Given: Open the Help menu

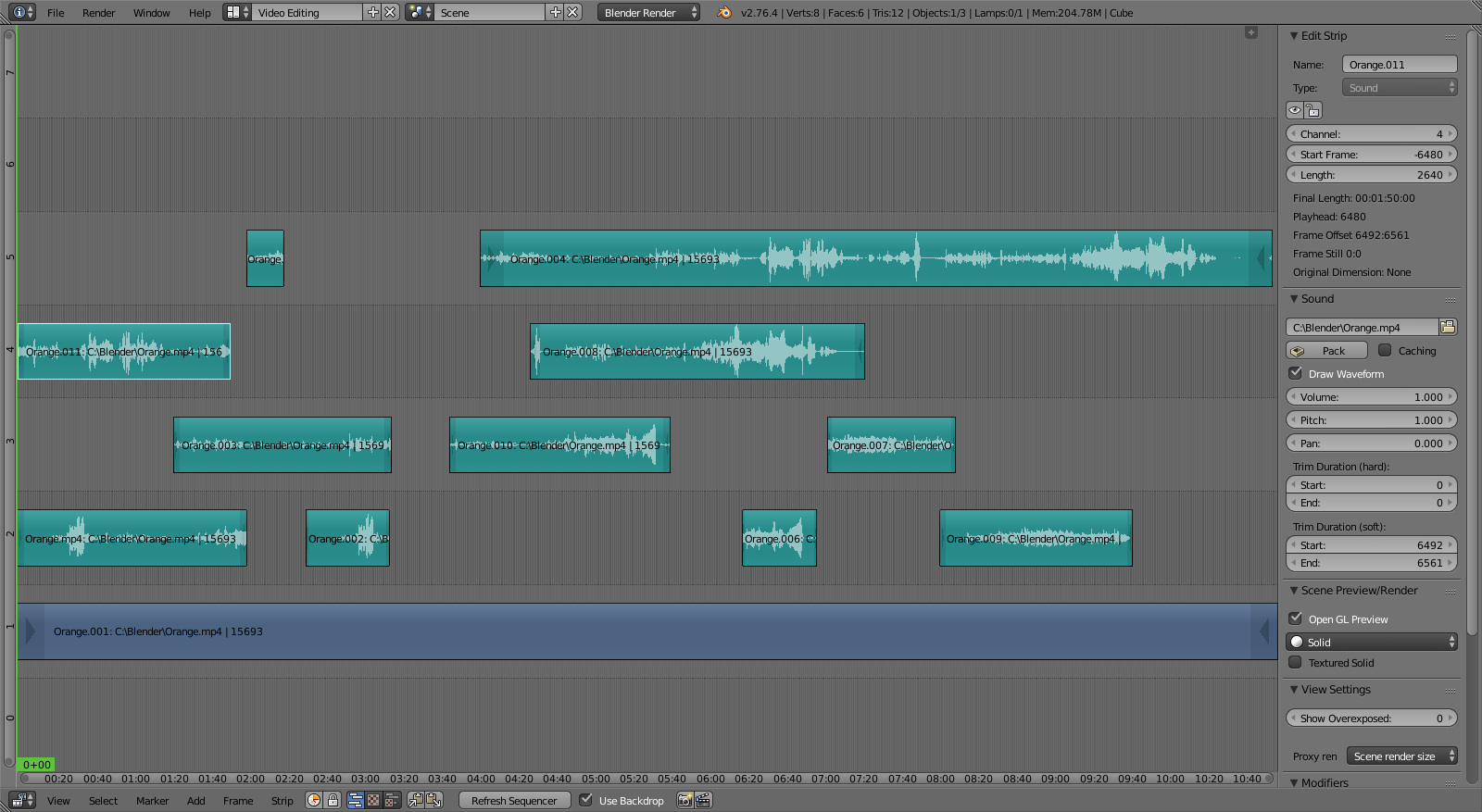Looking at the screenshot, I should click(199, 13).
